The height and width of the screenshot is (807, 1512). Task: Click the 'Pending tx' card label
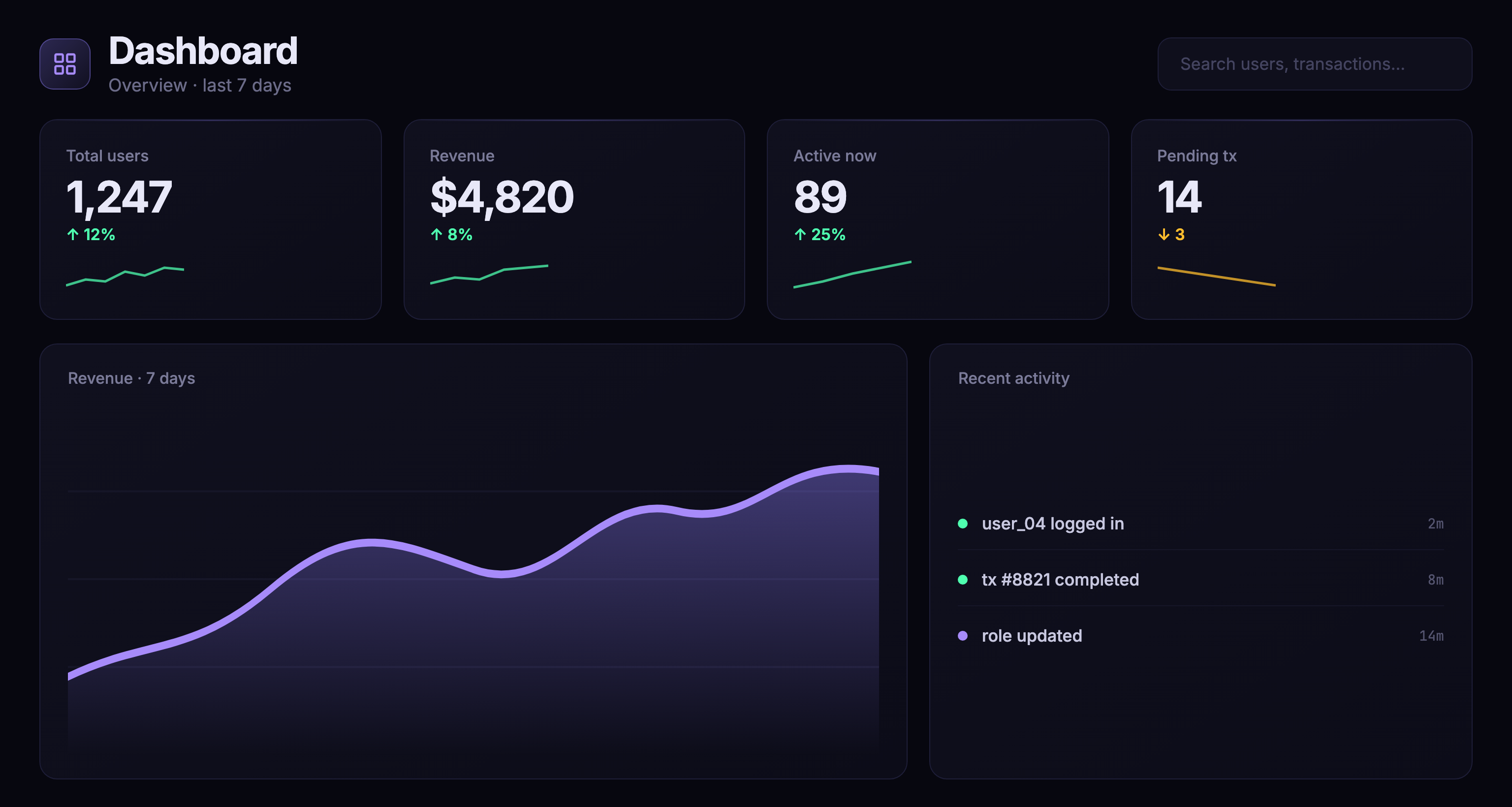1197,156
